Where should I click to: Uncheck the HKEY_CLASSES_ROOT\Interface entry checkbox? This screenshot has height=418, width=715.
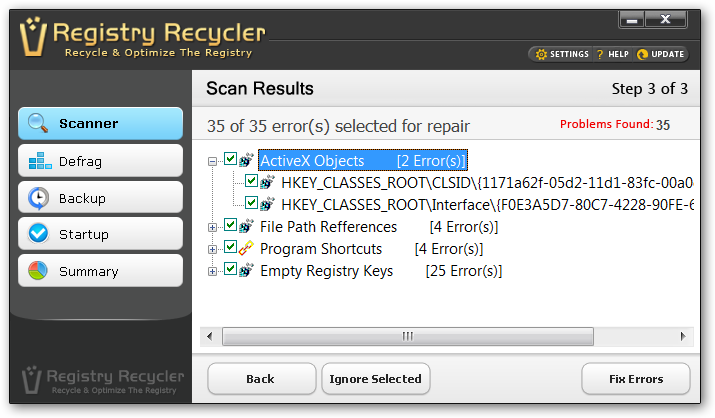click(x=251, y=202)
